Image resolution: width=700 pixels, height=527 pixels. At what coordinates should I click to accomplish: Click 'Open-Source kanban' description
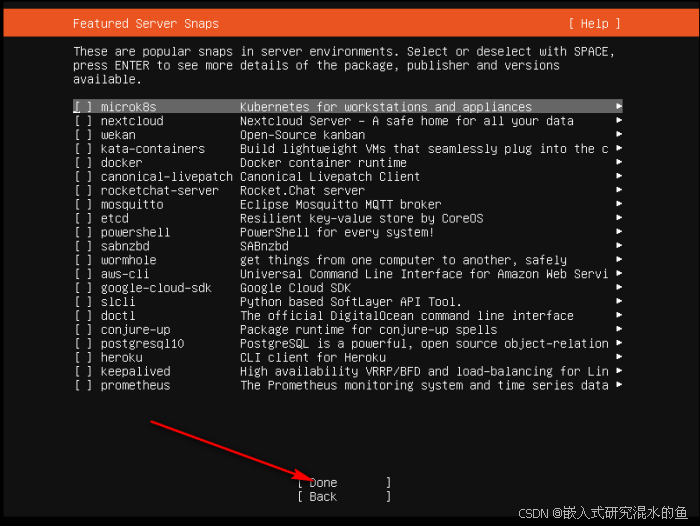[303, 135]
